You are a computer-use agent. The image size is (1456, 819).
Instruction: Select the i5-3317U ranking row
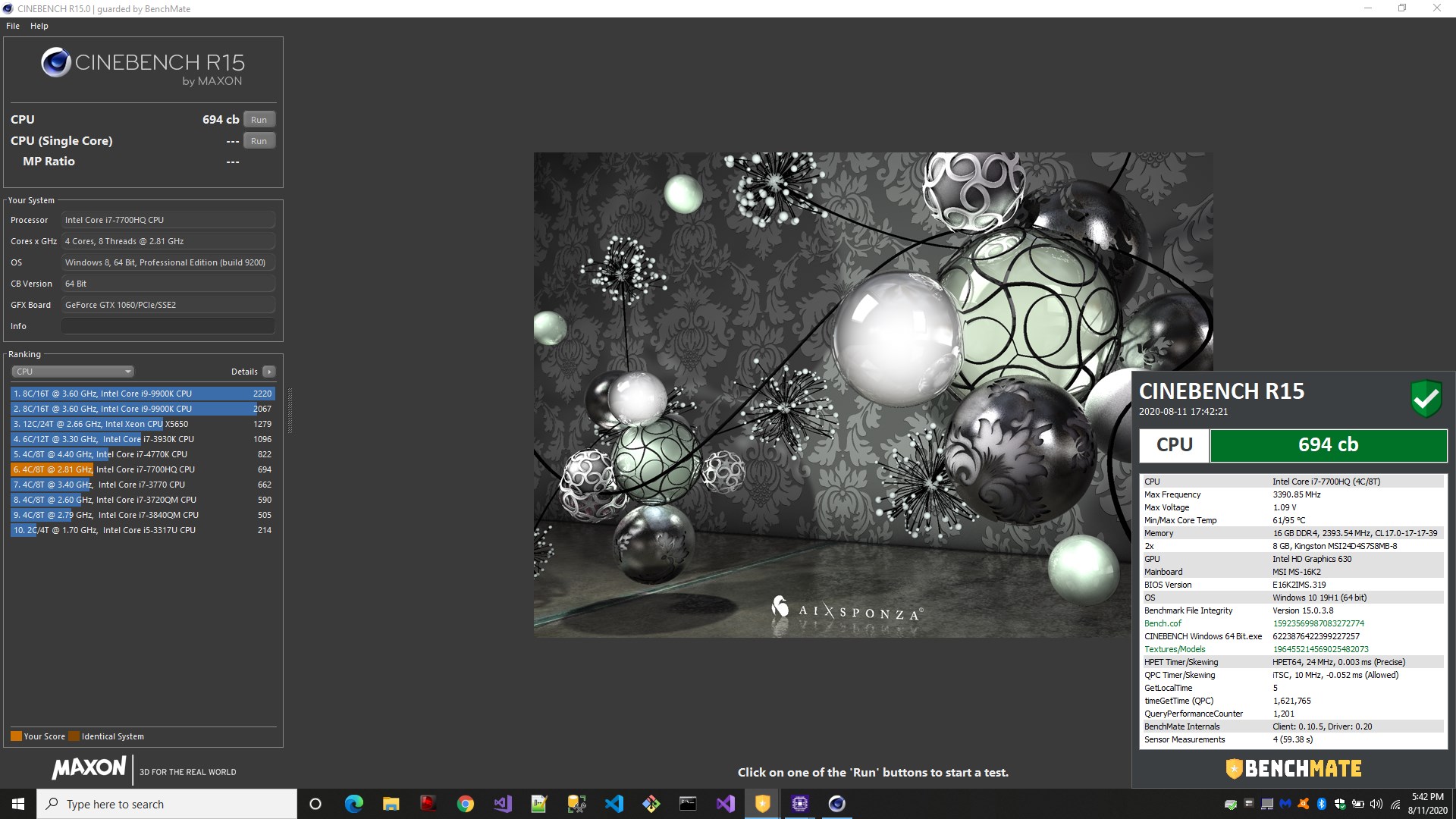pyautogui.click(x=143, y=530)
